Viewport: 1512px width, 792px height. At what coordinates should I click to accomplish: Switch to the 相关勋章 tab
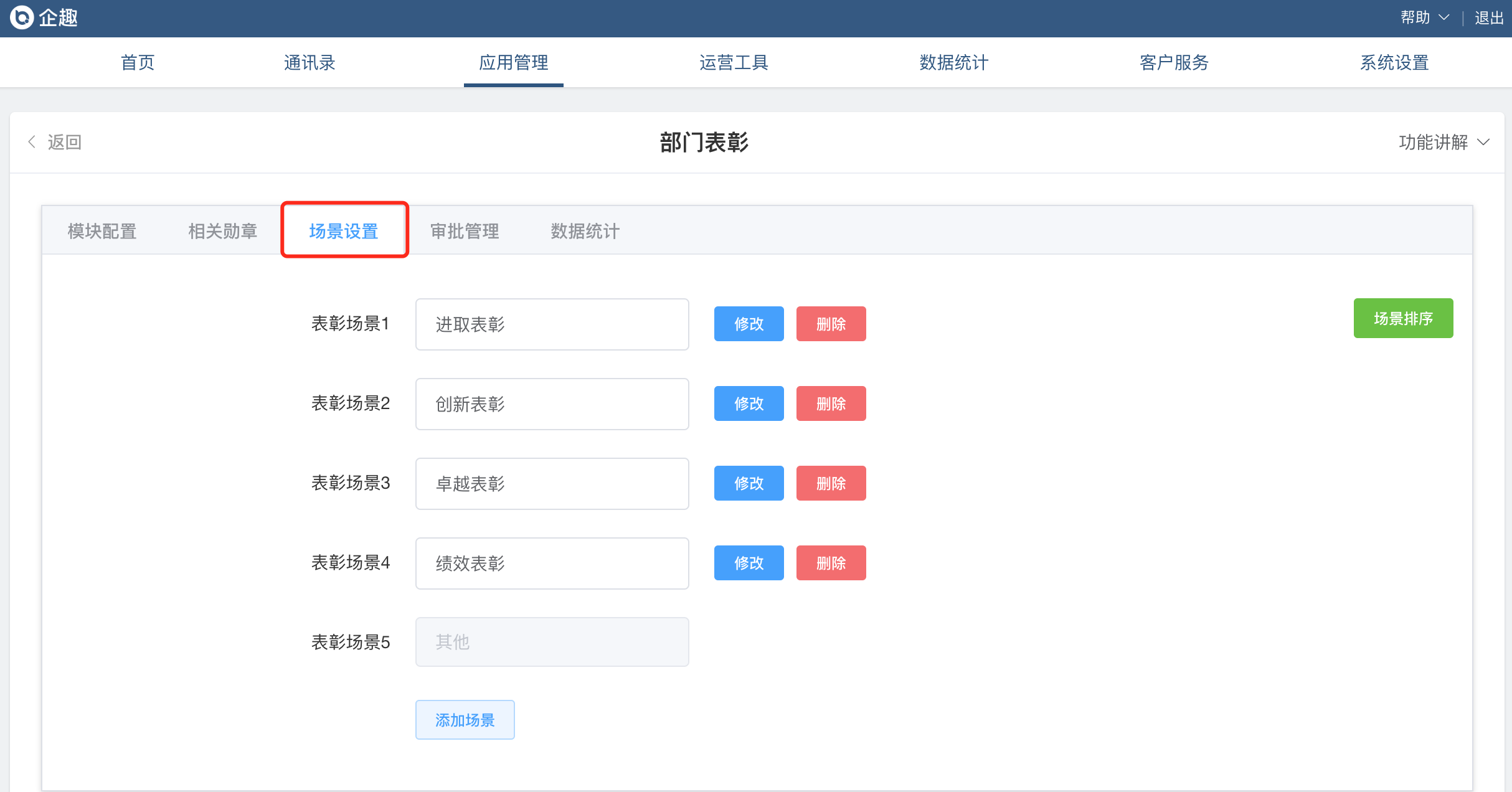(x=223, y=231)
